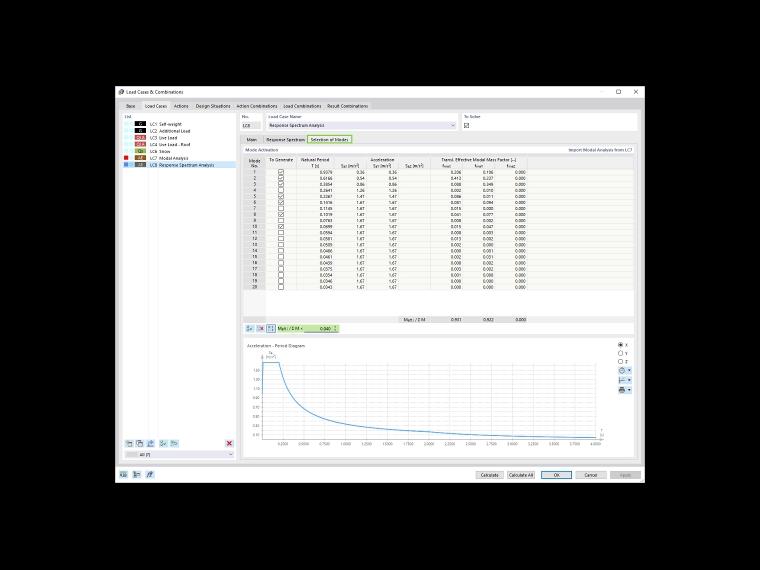Check mode 20 To Generate checkbox
The image size is (760, 570).
pos(281,287)
